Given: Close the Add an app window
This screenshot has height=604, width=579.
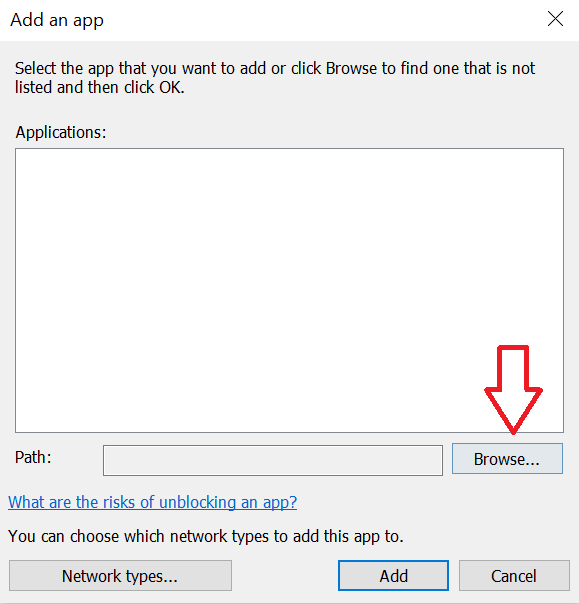Looking at the screenshot, I should click(555, 19).
